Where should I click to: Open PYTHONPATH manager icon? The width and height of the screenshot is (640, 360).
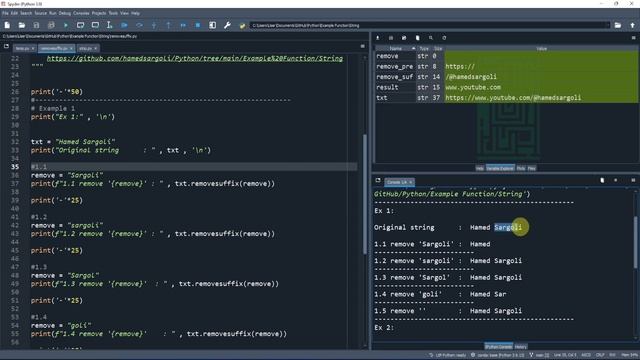[x=242, y=25]
